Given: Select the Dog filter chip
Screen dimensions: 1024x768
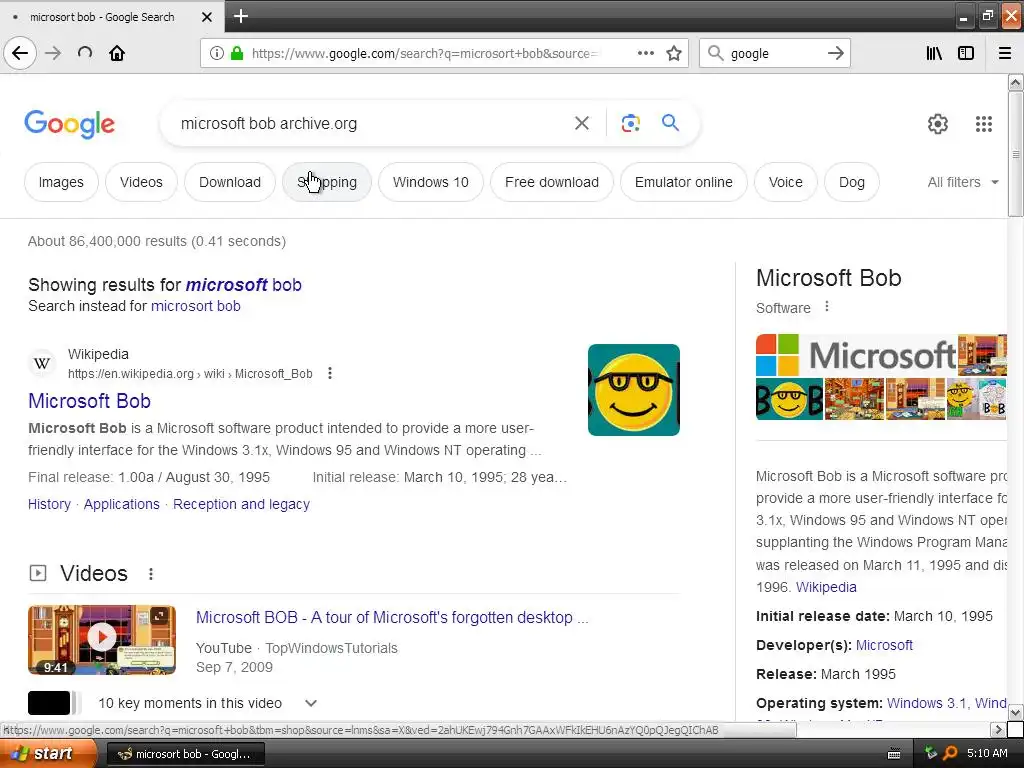Looking at the screenshot, I should pyautogui.click(x=852, y=182).
